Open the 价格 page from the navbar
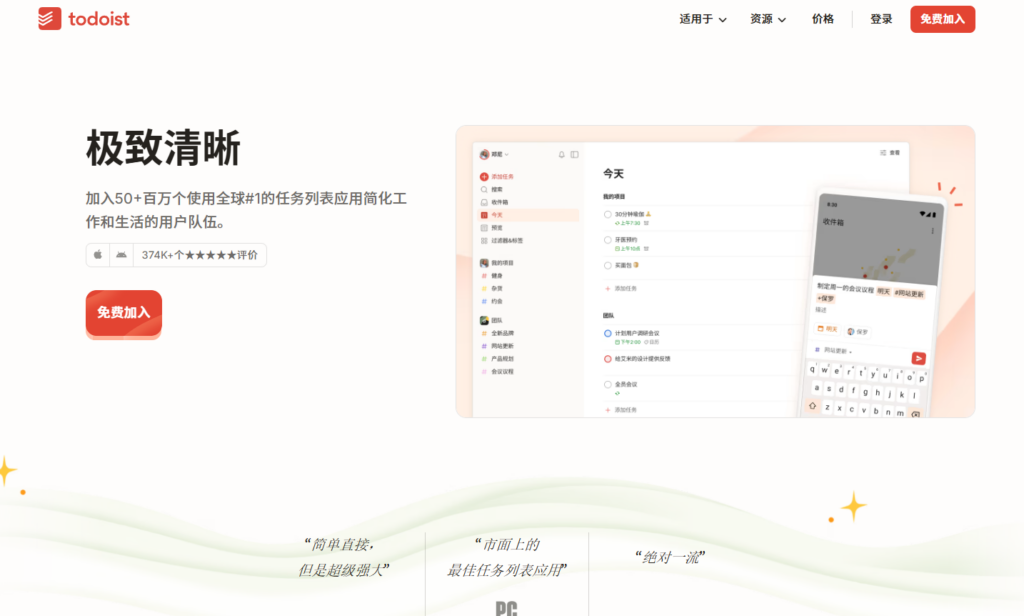The height and width of the screenshot is (616, 1024). 822,19
